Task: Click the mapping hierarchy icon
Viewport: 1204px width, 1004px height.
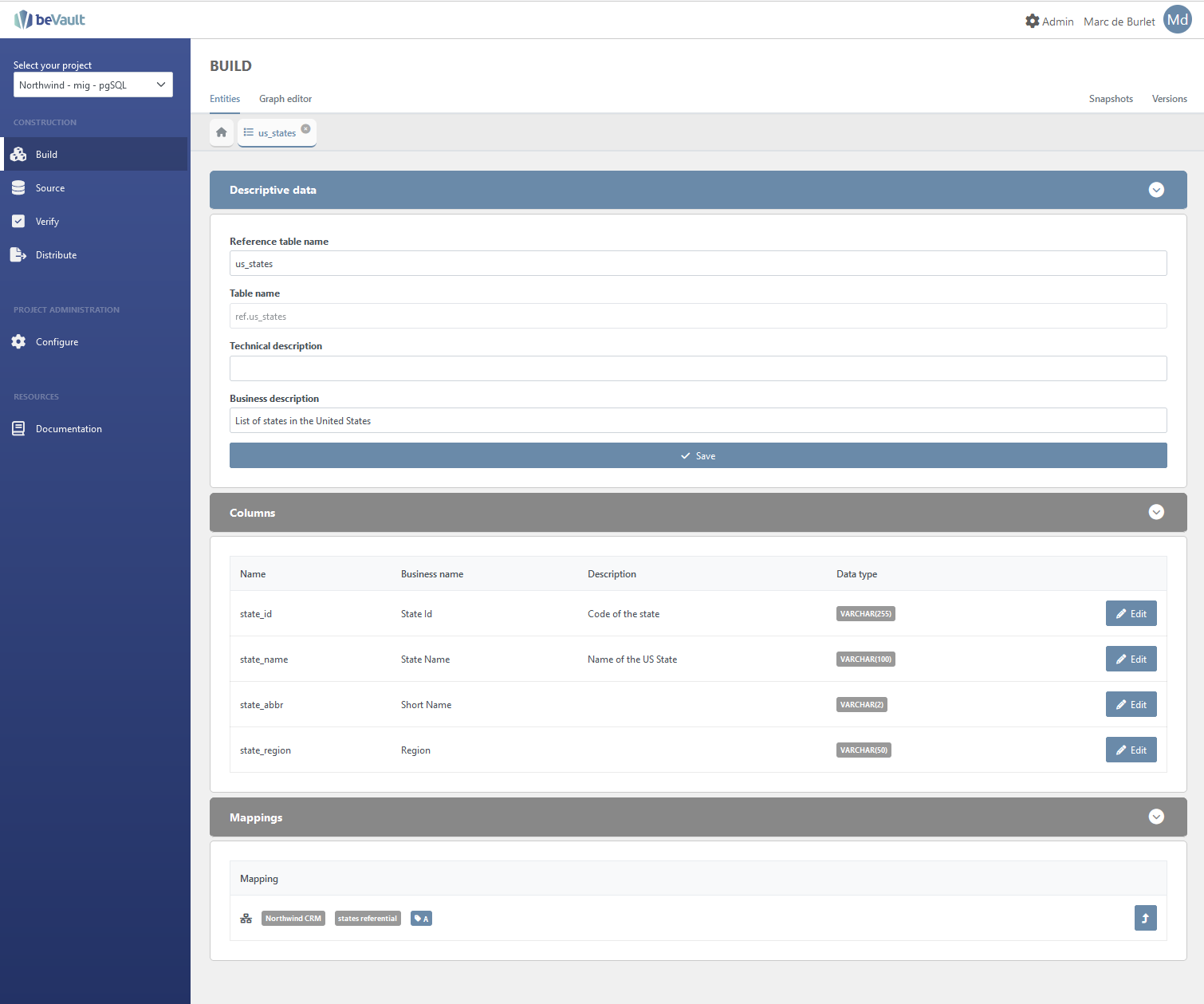Action: click(x=246, y=919)
